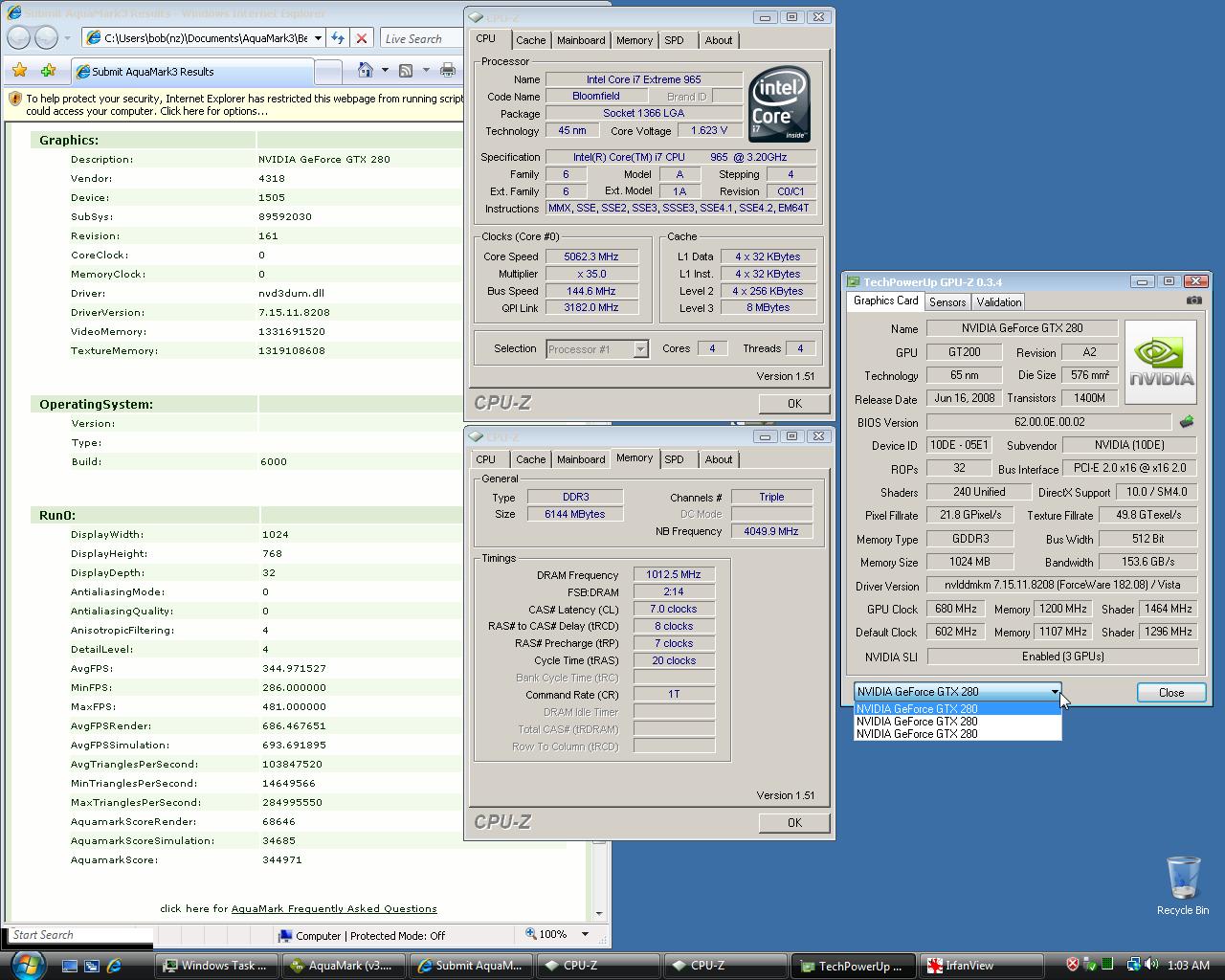Click the Print icon in IE toolbar

[447, 70]
